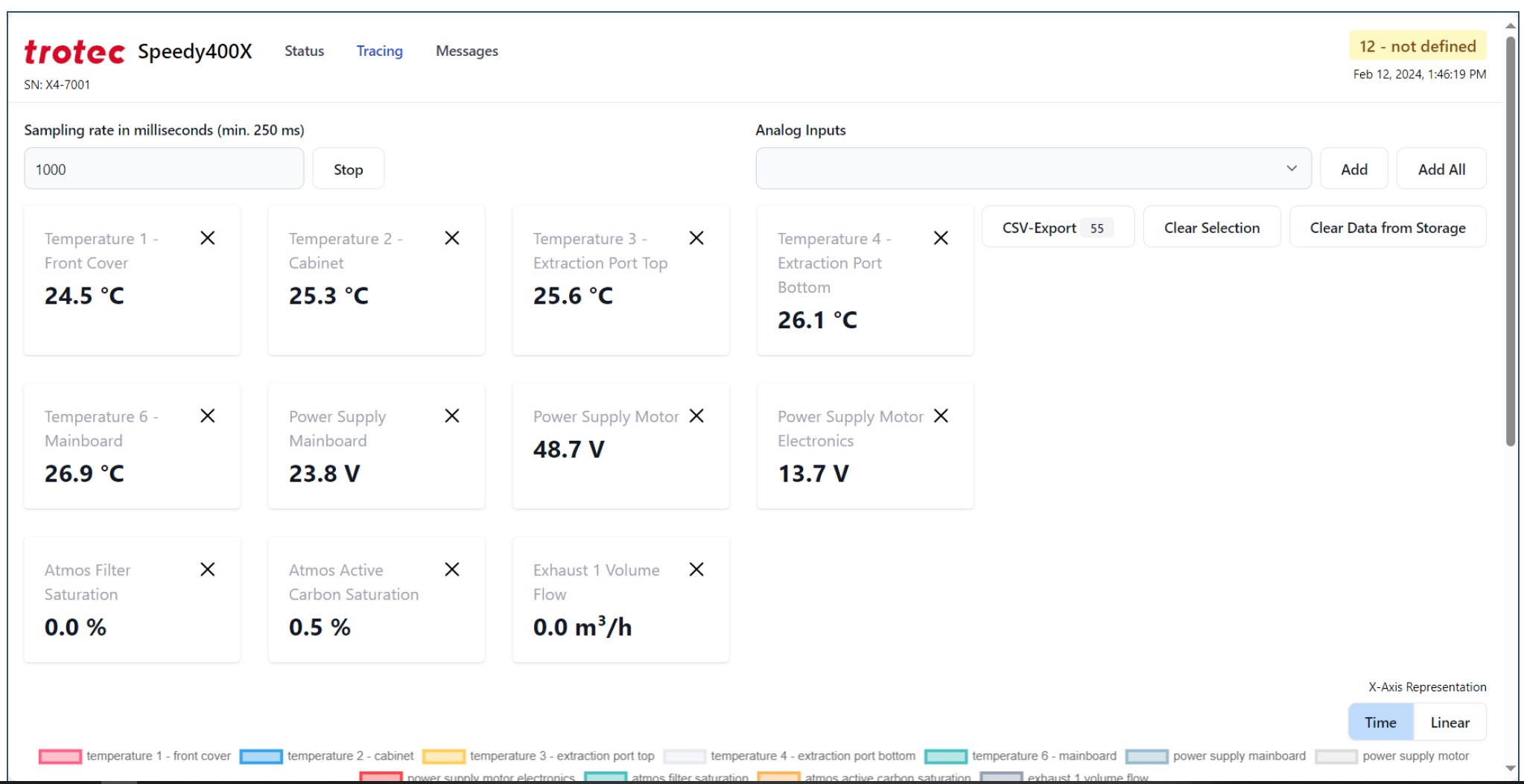
Task: Click the sampling rate input field
Action: [164, 169]
